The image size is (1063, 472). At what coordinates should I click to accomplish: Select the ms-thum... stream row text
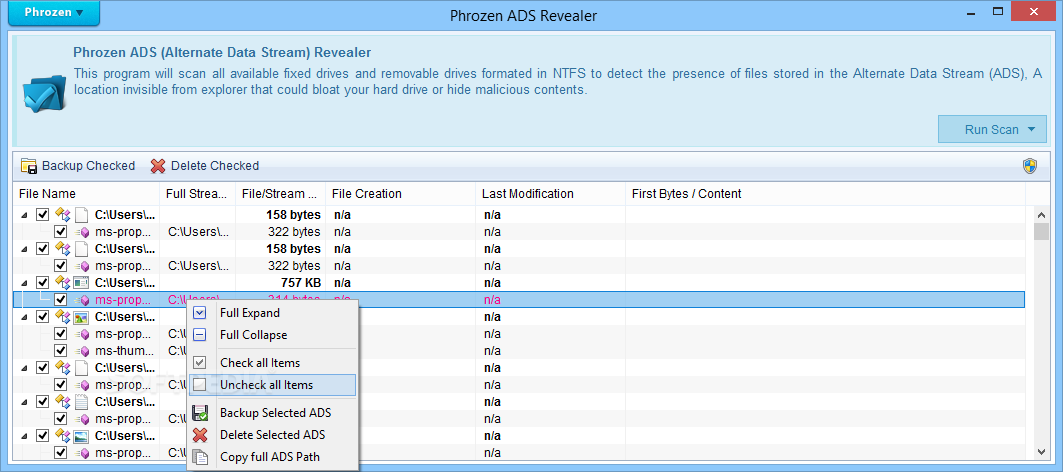click(x=123, y=351)
